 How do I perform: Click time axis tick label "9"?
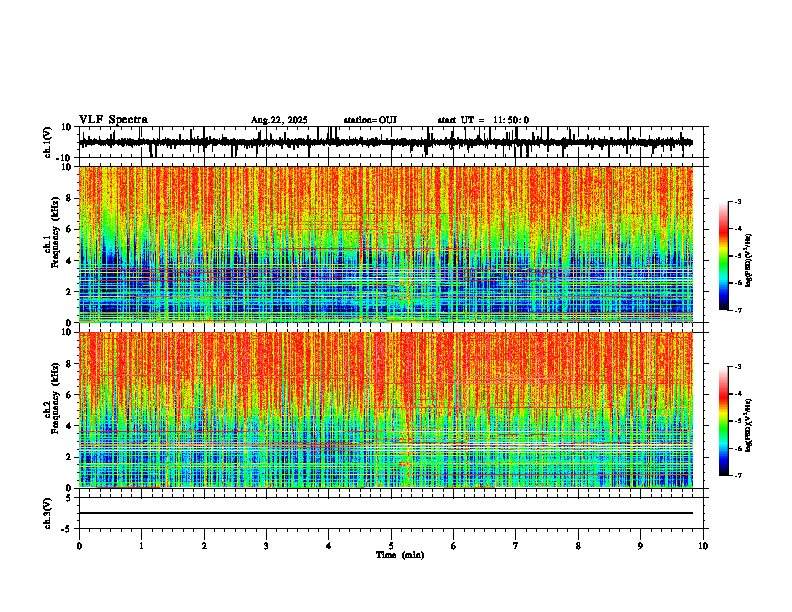[x=640, y=546]
